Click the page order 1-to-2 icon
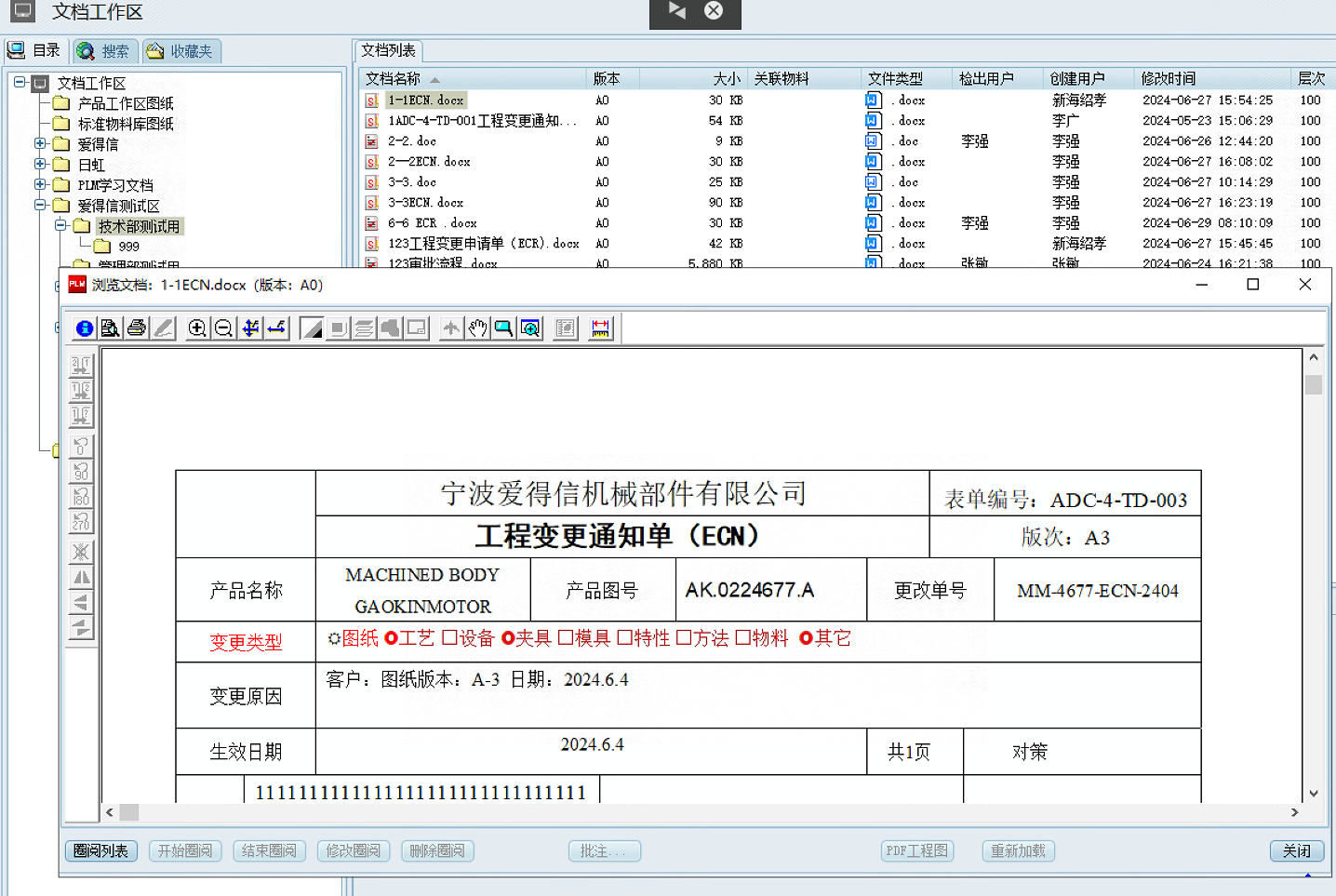 point(81,391)
